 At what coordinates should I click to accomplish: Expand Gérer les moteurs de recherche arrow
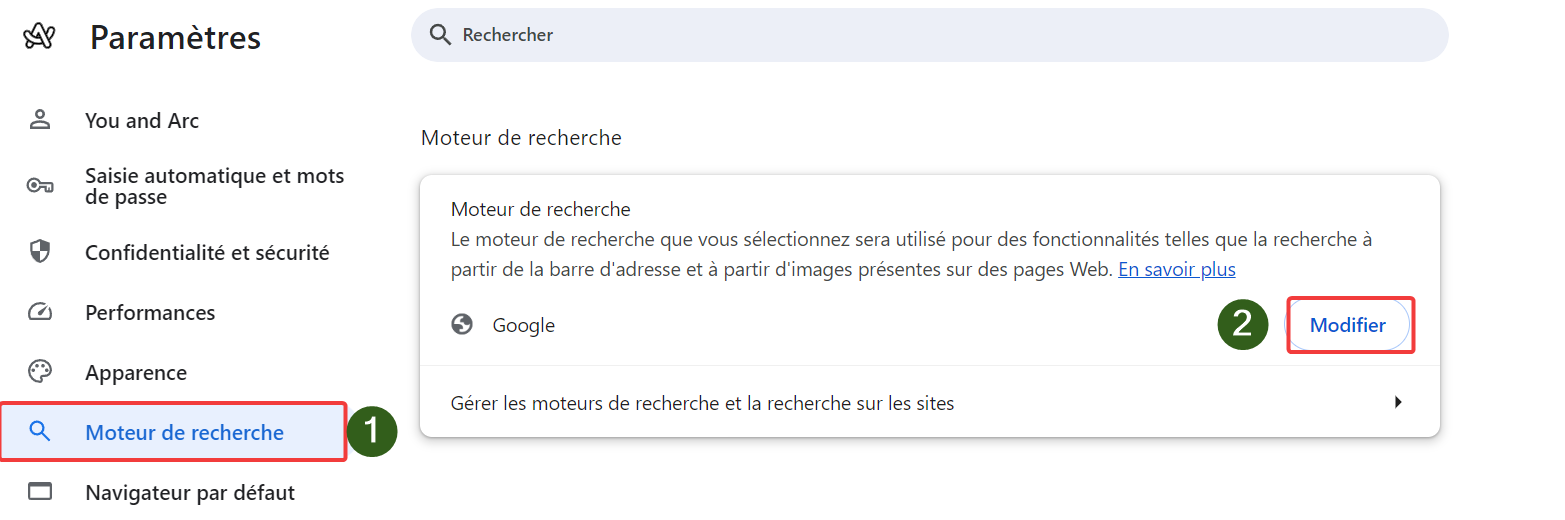pyautogui.click(x=1398, y=403)
